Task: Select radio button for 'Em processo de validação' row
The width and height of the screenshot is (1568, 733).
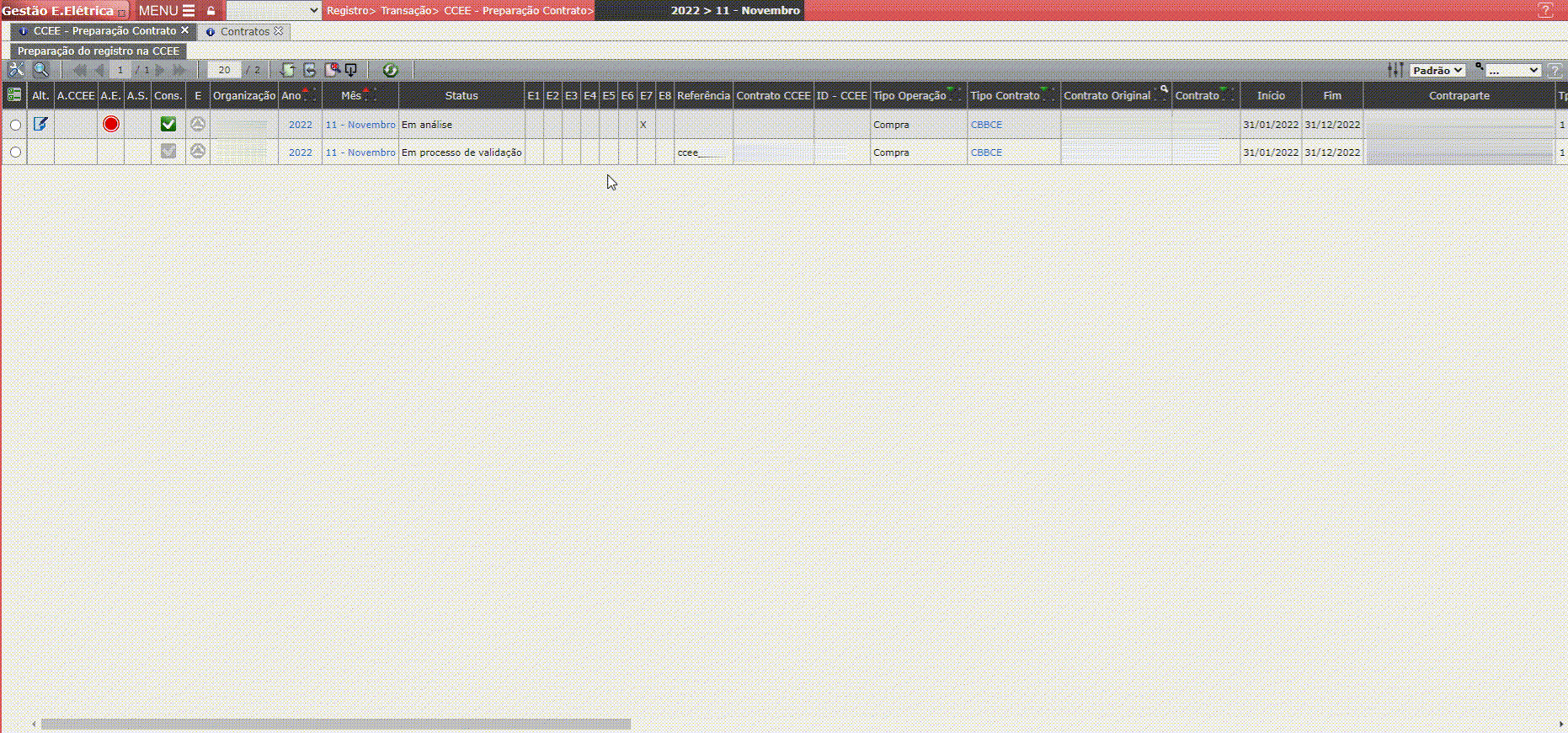Action: [x=15, y=152]
